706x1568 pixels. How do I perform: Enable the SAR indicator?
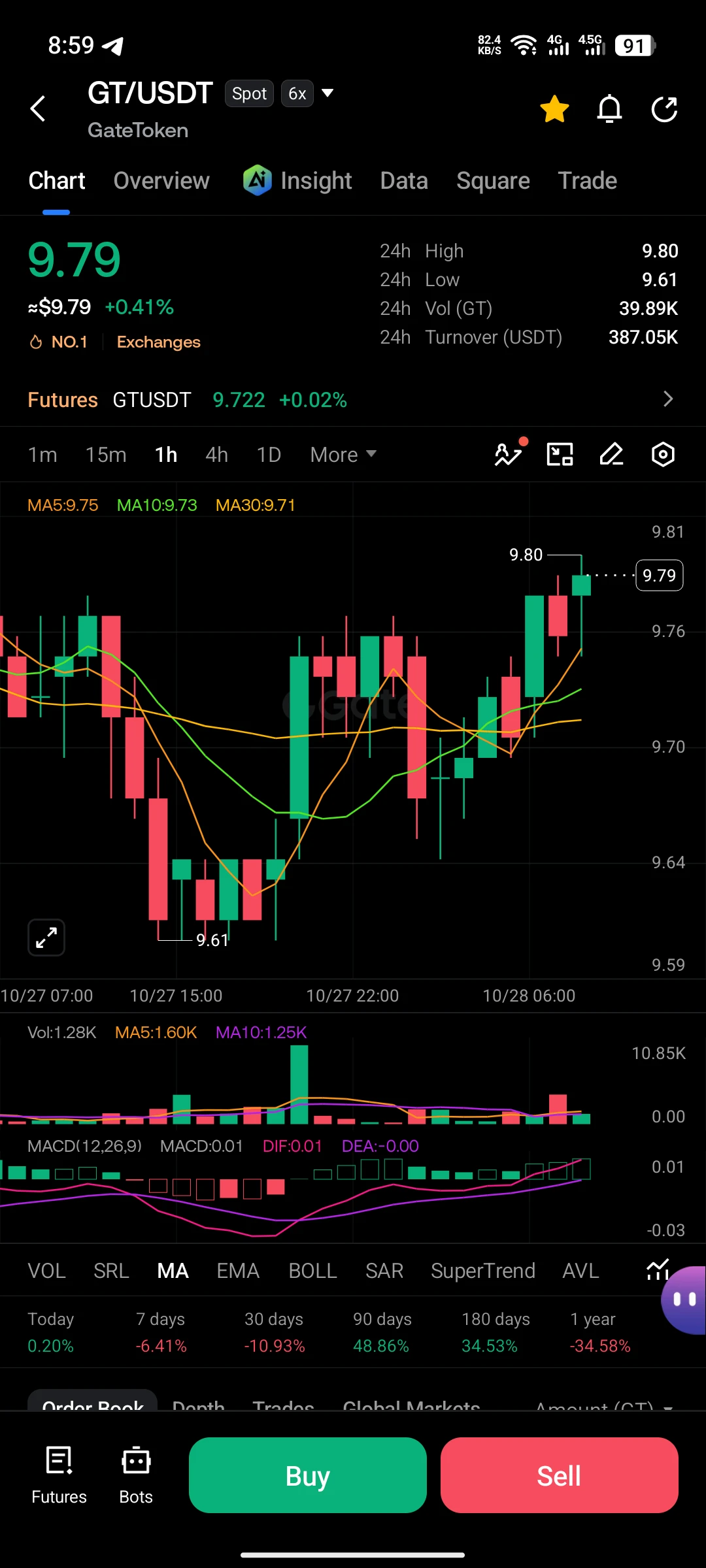point(384,1270)
